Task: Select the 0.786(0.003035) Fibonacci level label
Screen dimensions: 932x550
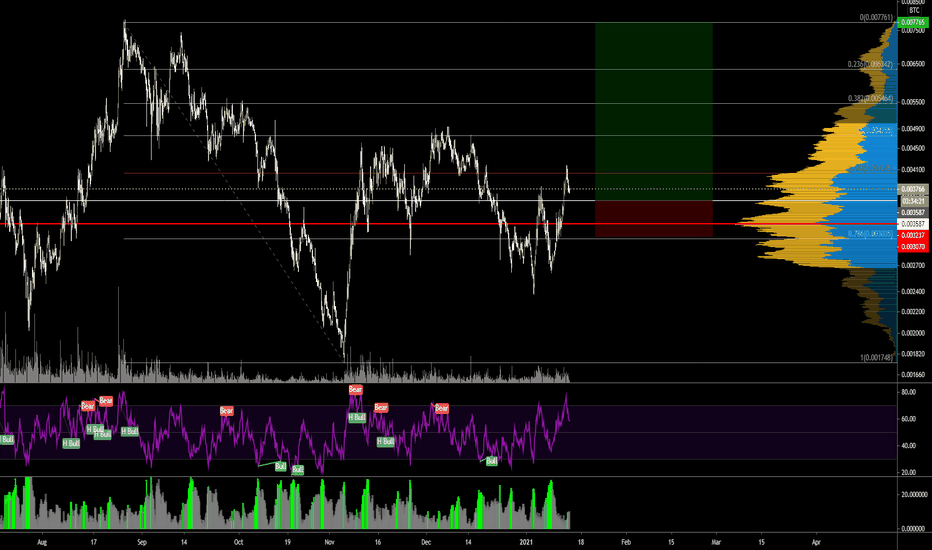Action: click(870, 234)
